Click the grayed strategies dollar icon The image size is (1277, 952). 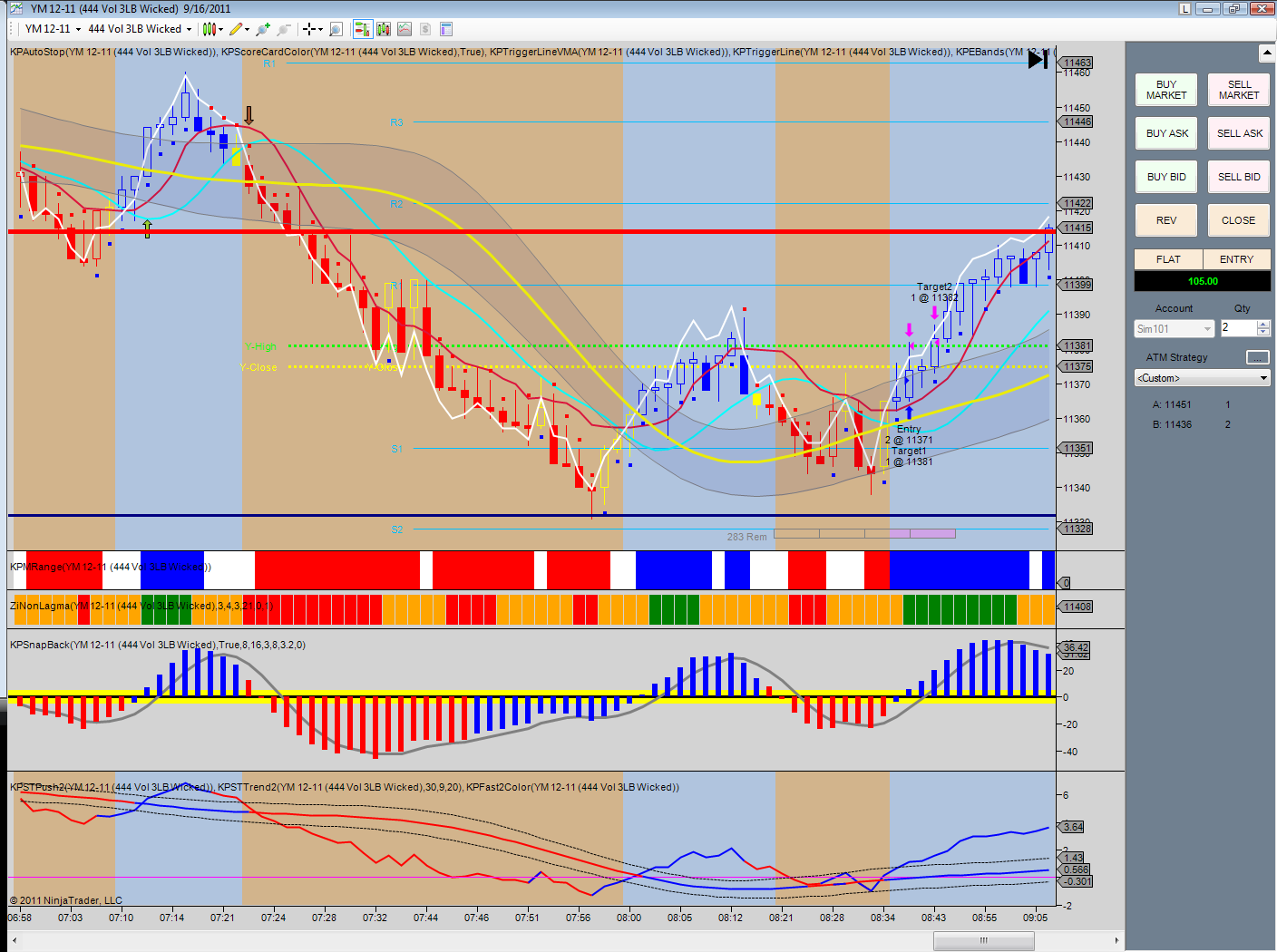425,29
